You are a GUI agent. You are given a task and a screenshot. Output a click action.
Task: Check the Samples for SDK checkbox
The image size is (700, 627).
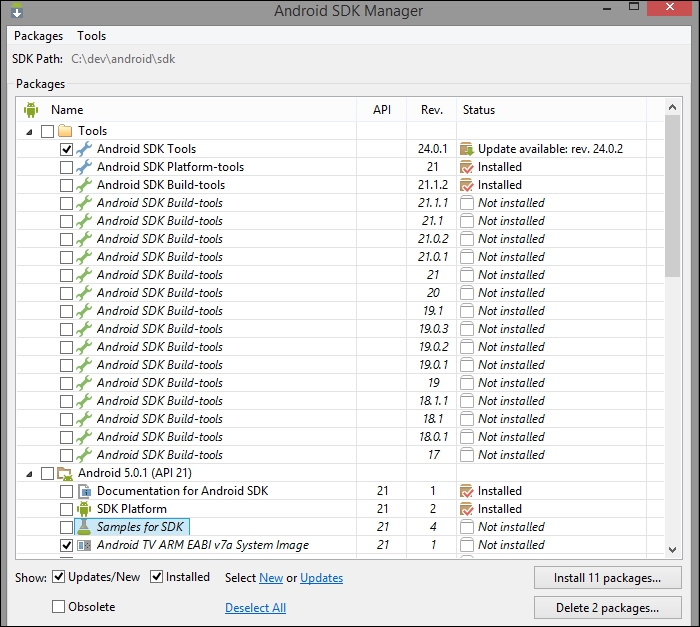(x=67, y=527)
